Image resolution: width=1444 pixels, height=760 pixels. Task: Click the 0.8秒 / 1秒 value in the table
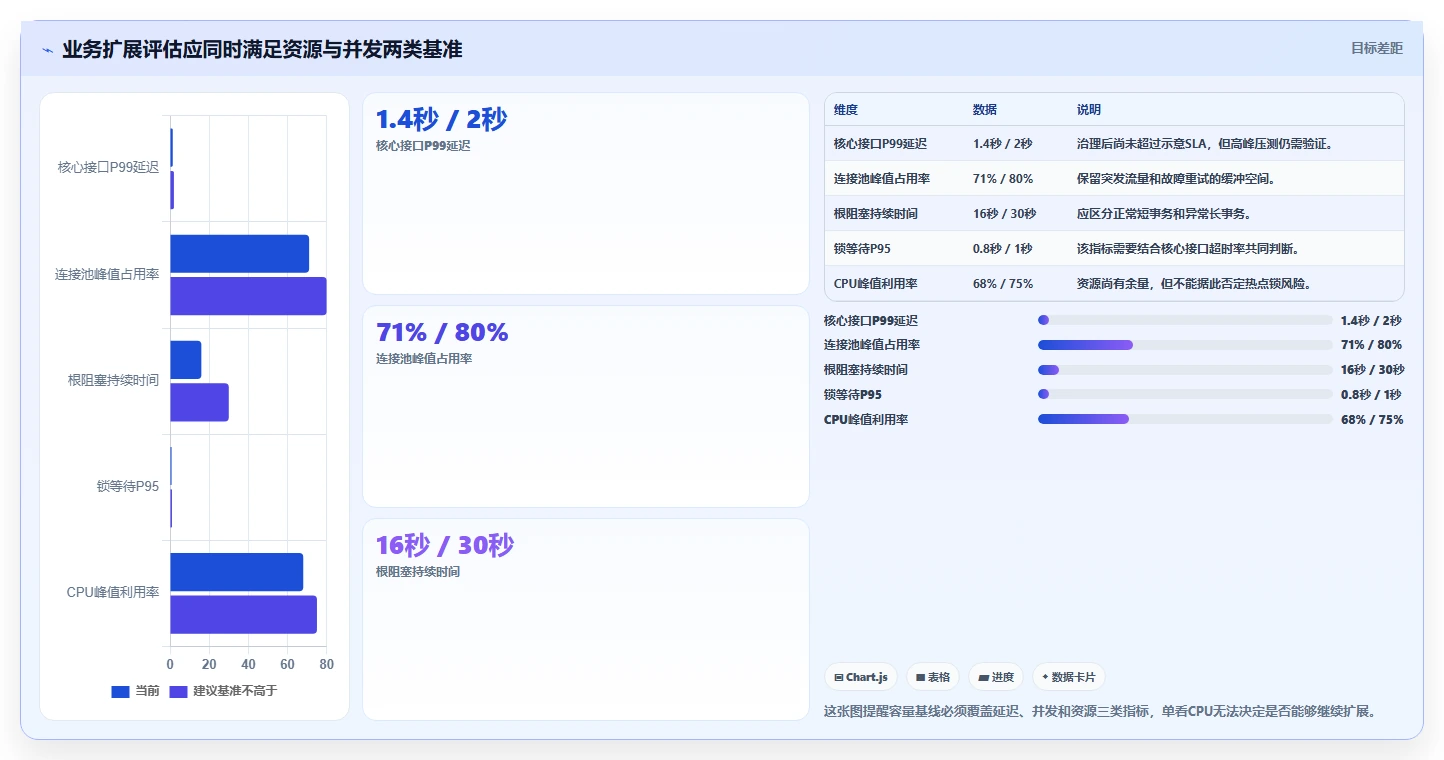coord(1003,248)
